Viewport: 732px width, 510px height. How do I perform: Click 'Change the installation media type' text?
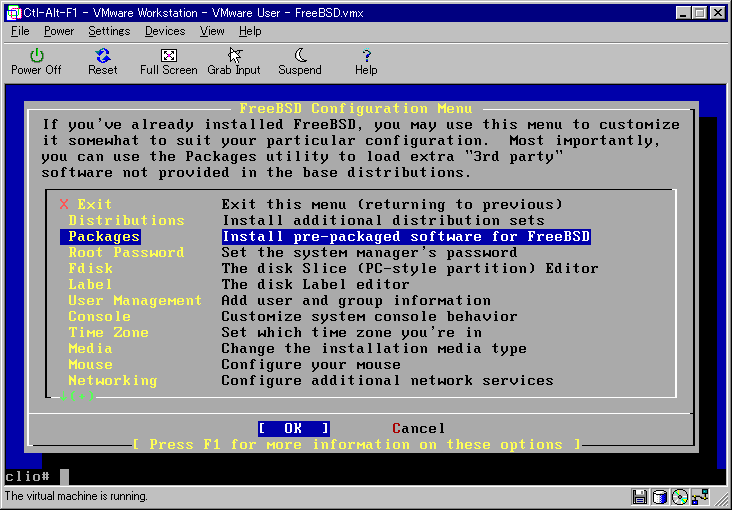(374, 348)
